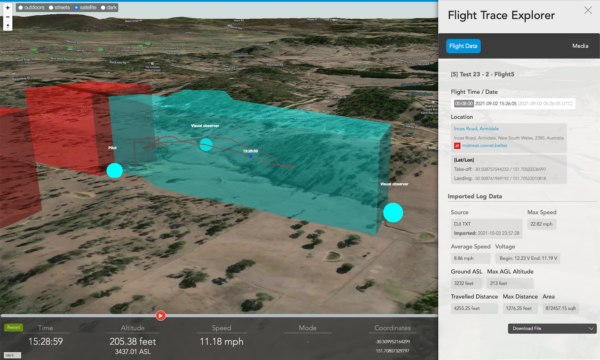Click the red what3words icon
Screen dimensions: 600x360
457,146
